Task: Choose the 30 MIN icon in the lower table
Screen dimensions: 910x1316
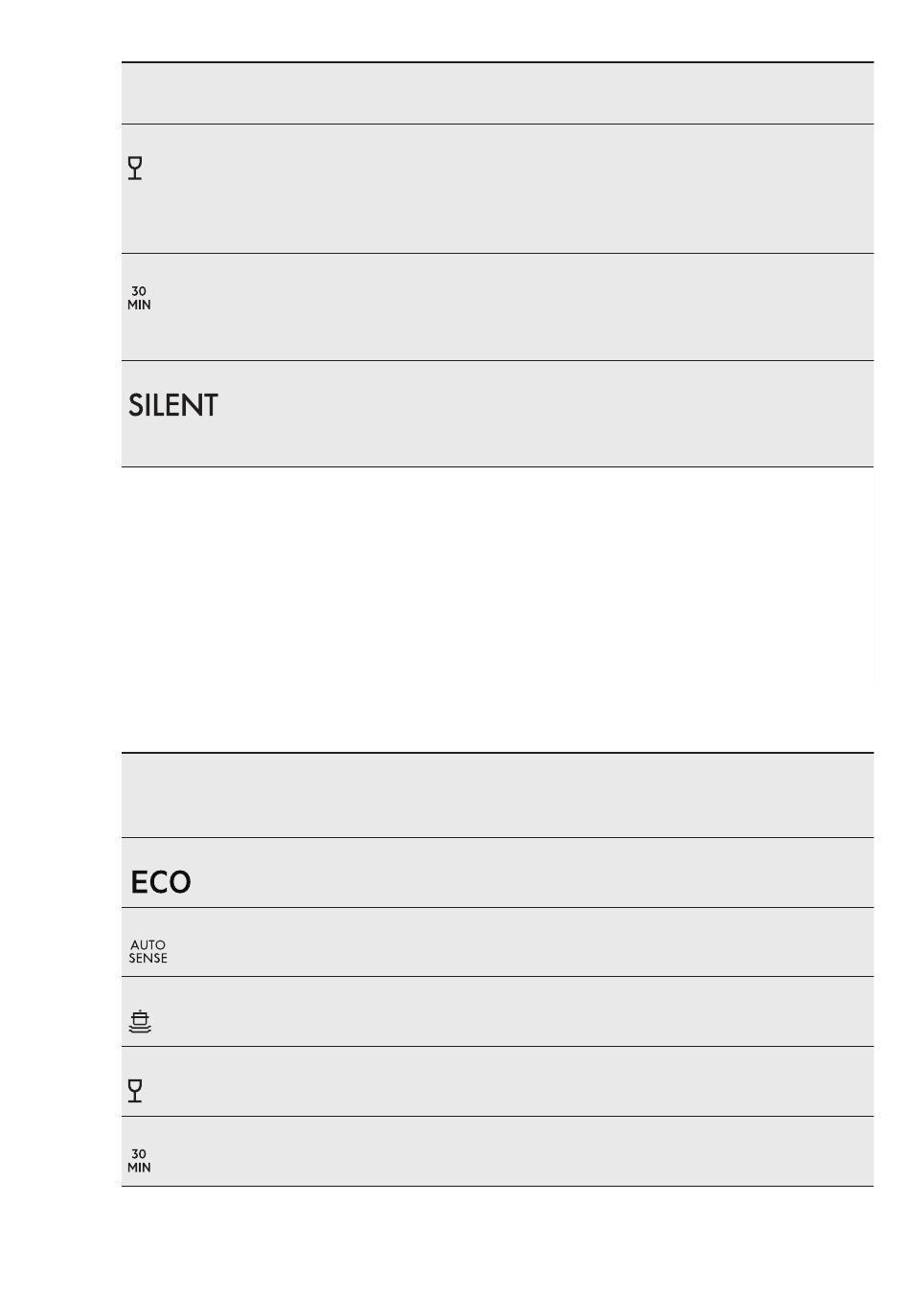Action: pos(139,1161)
